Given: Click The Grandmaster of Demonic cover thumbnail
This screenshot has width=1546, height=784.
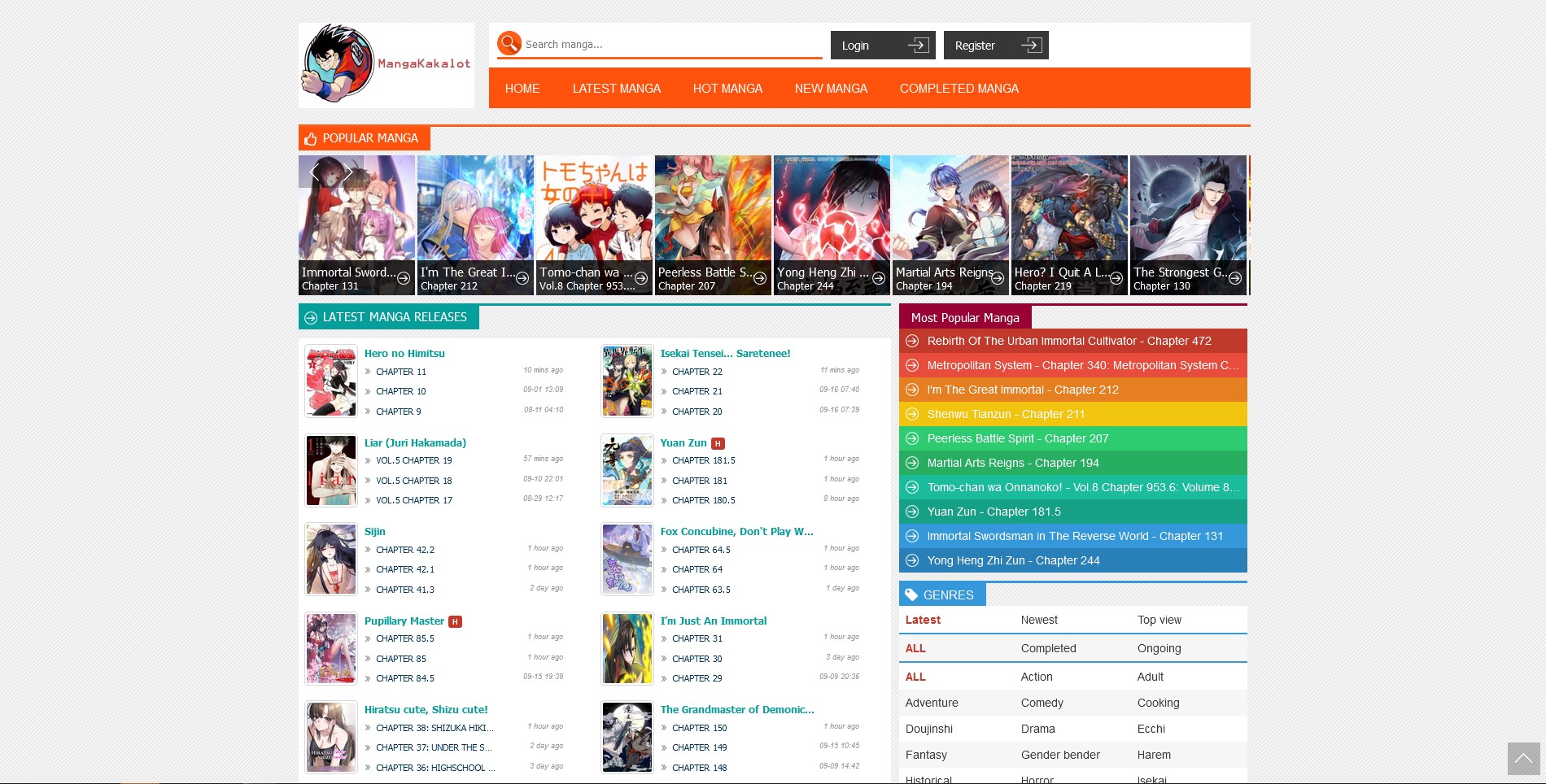Looking at the screenshot, I should coord(627,738).
